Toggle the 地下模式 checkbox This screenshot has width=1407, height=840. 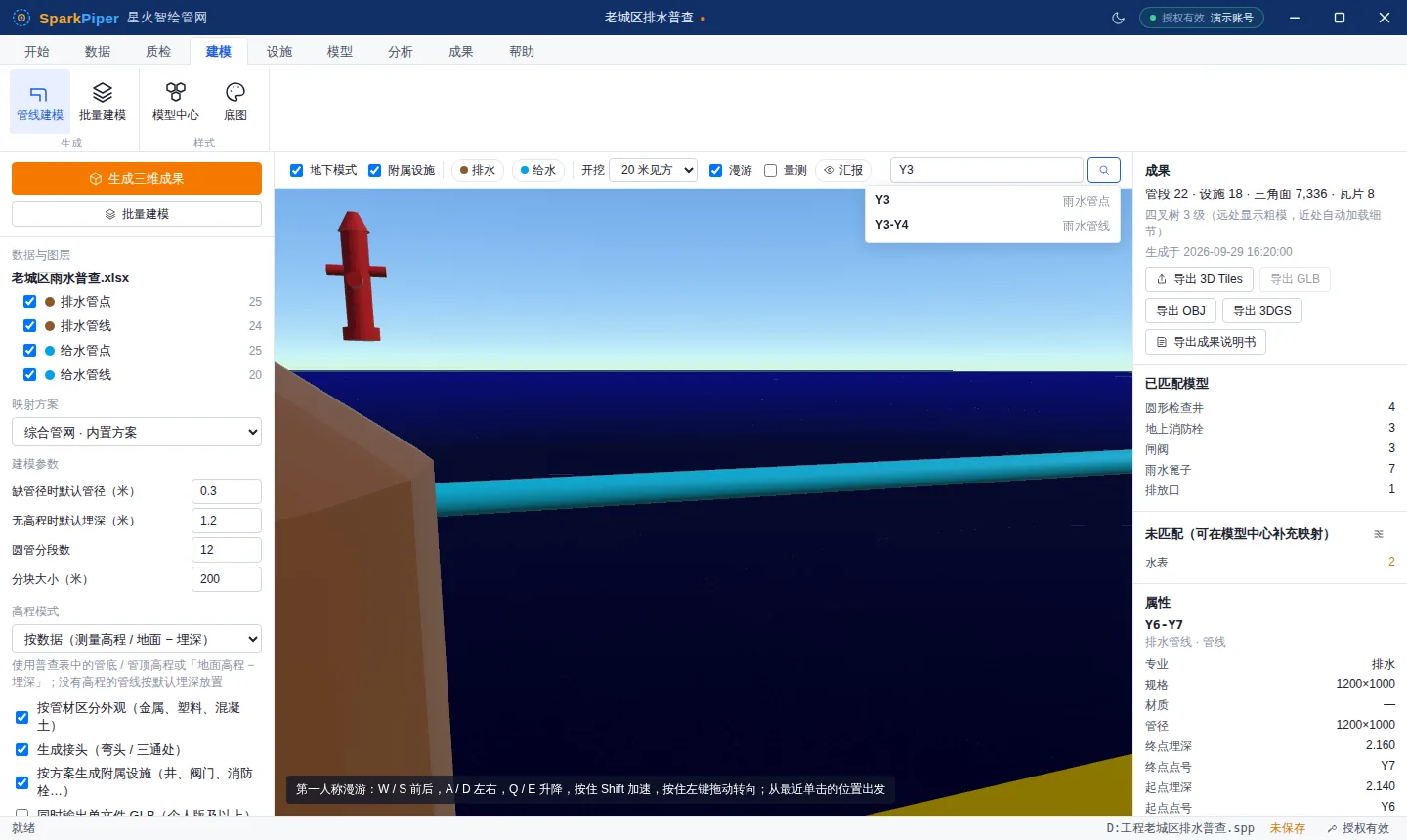click(x=297, y=170)
